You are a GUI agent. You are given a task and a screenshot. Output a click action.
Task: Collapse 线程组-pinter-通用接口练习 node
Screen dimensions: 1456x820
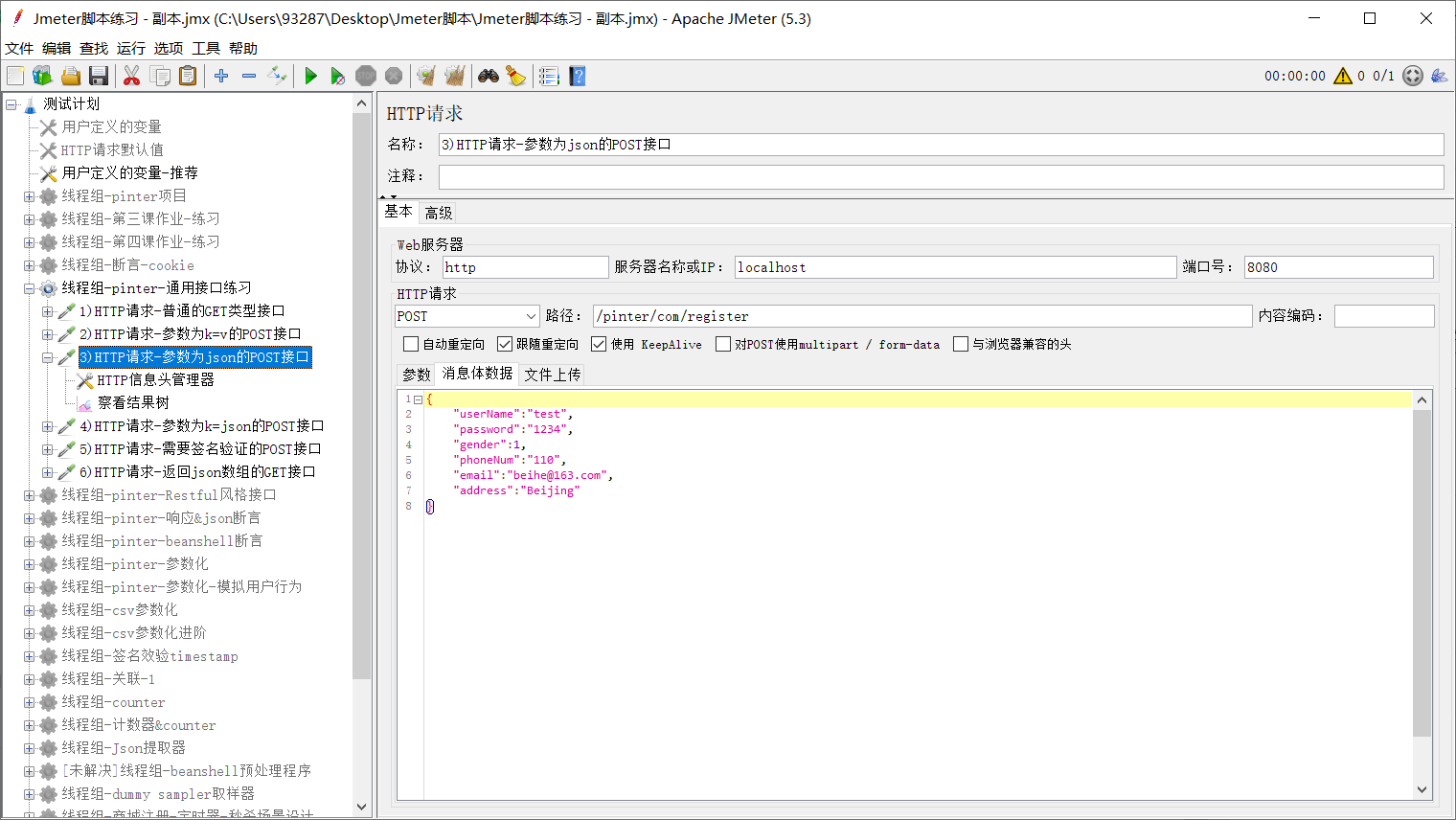[29, 287]
